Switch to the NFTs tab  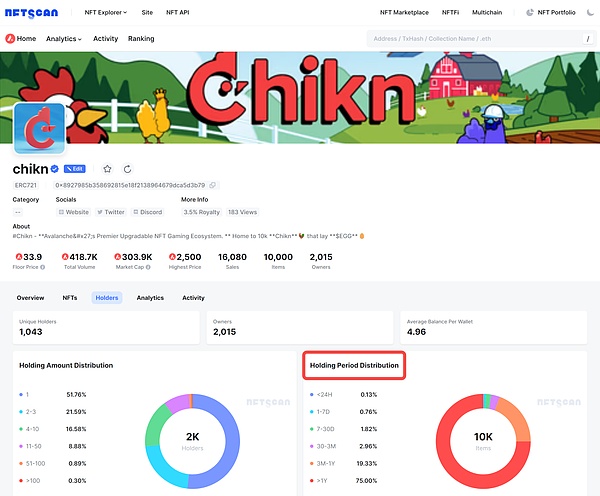click(69, 297)
